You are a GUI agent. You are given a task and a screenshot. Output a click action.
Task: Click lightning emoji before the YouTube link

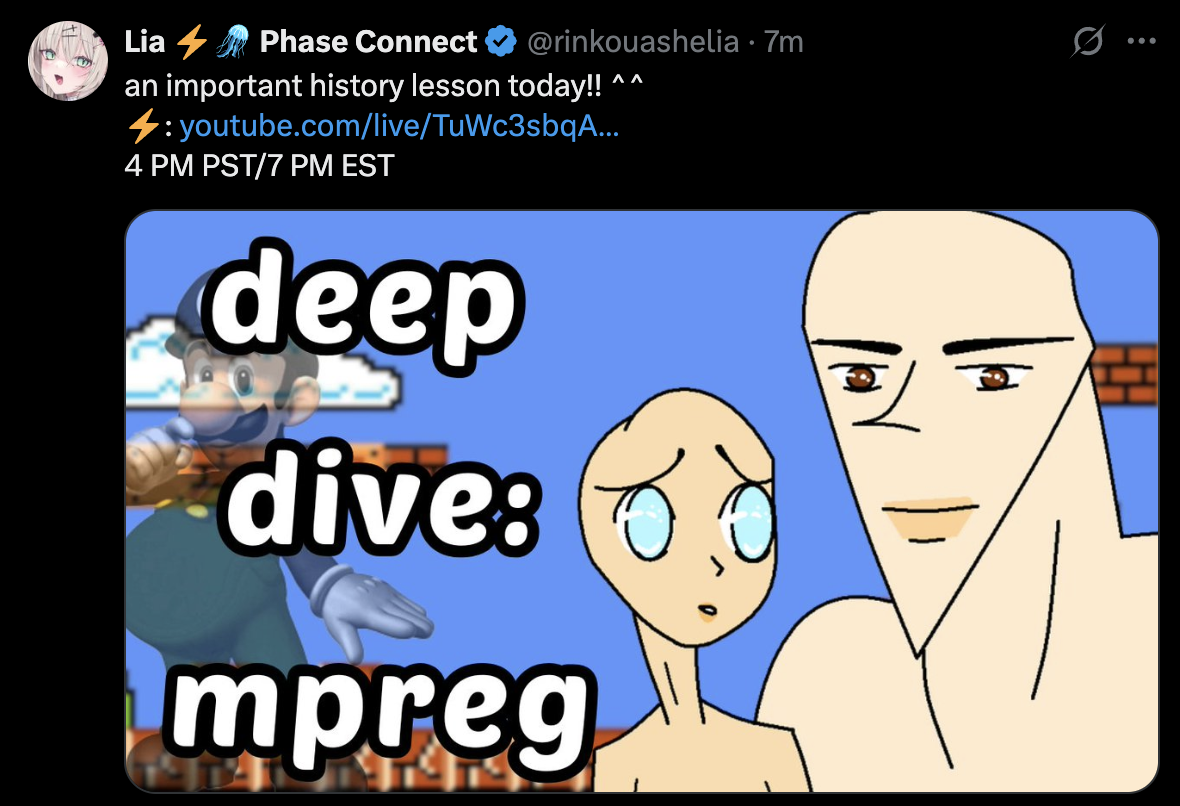coord(142,126)
